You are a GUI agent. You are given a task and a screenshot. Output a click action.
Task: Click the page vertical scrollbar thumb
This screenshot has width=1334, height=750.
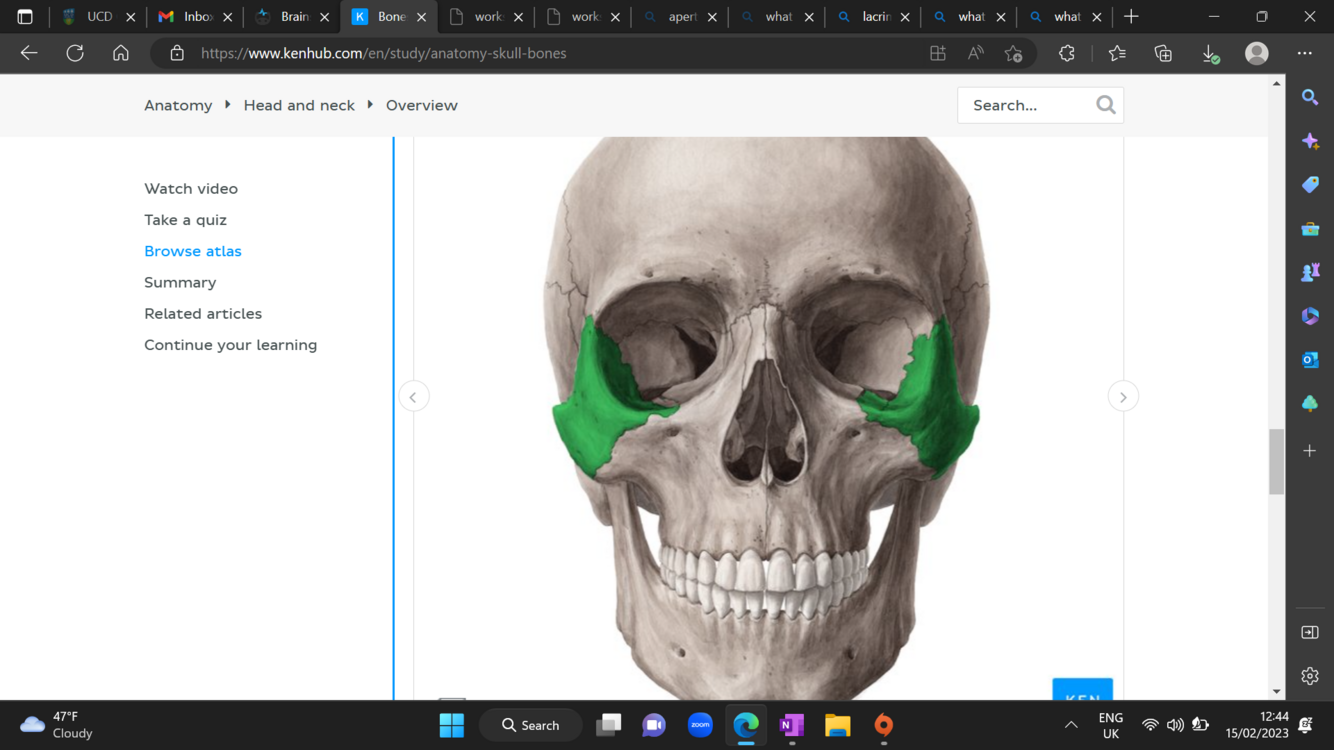pos(1276,461)
